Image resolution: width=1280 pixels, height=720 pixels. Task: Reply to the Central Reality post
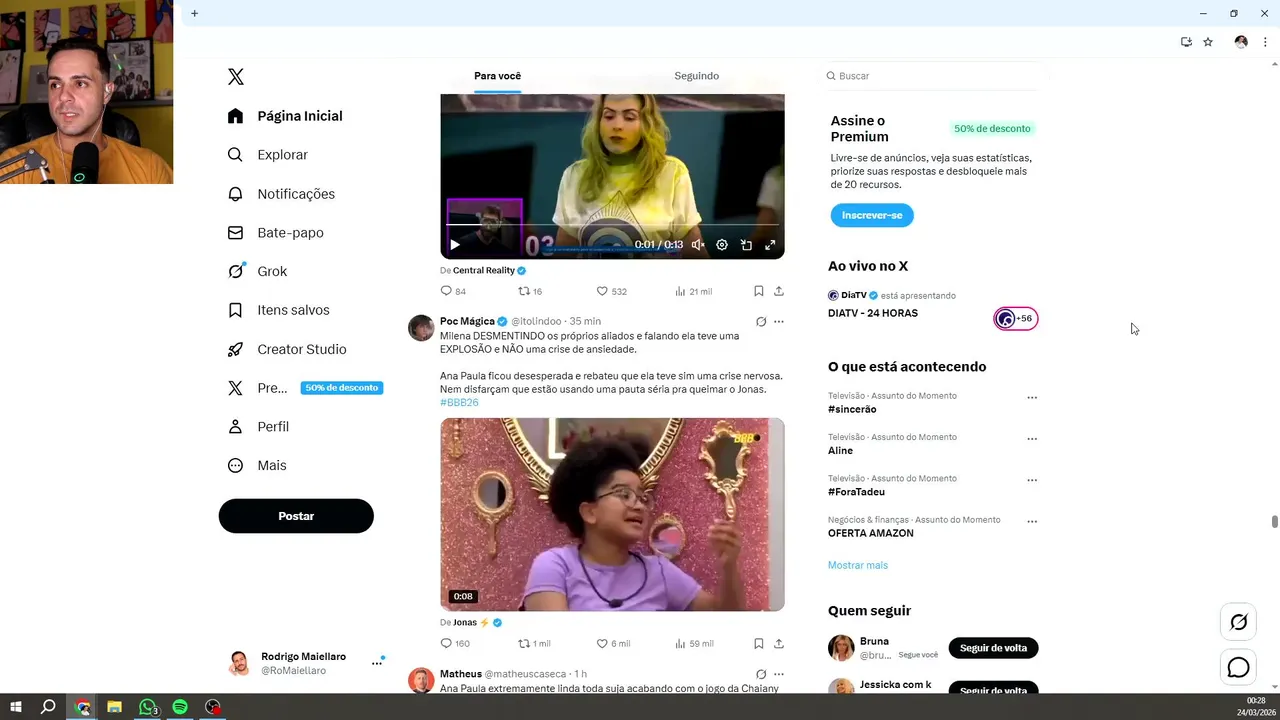point(453,291)
